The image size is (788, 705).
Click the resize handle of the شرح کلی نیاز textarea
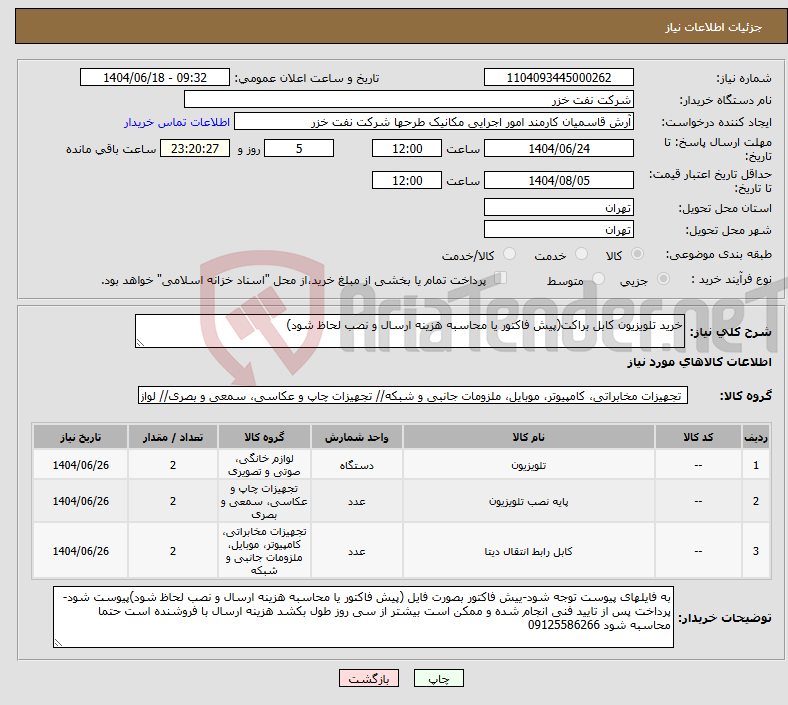[140, 343]
